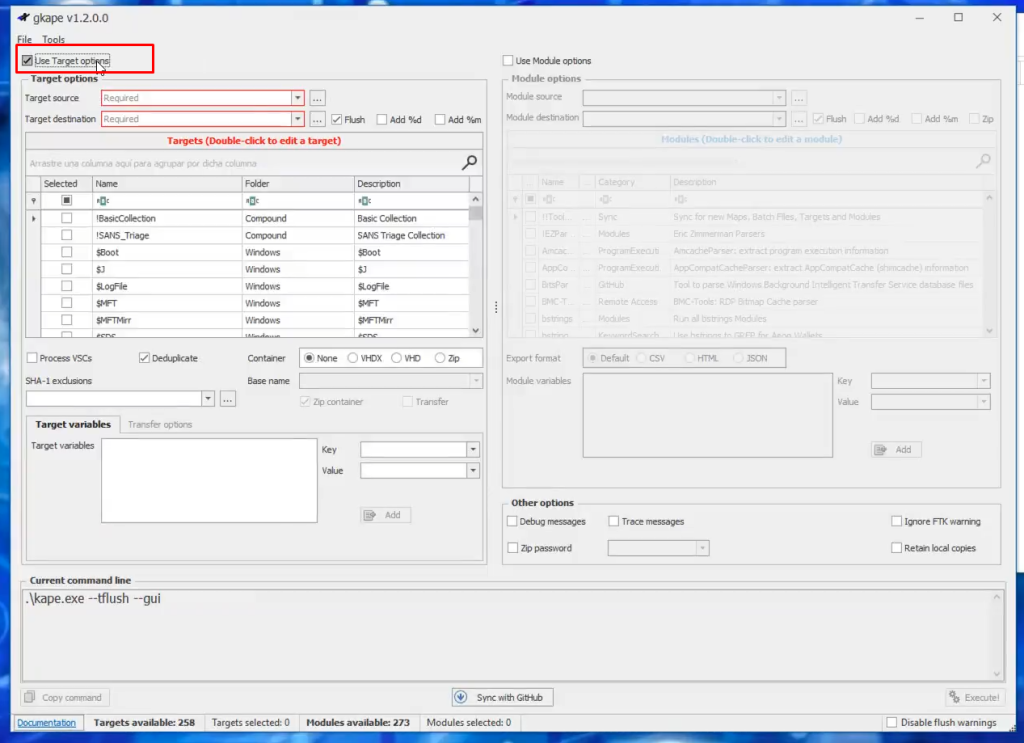The image size is (1024, 743).
Task: Enable Process VSCs
Action: (32, 358)
